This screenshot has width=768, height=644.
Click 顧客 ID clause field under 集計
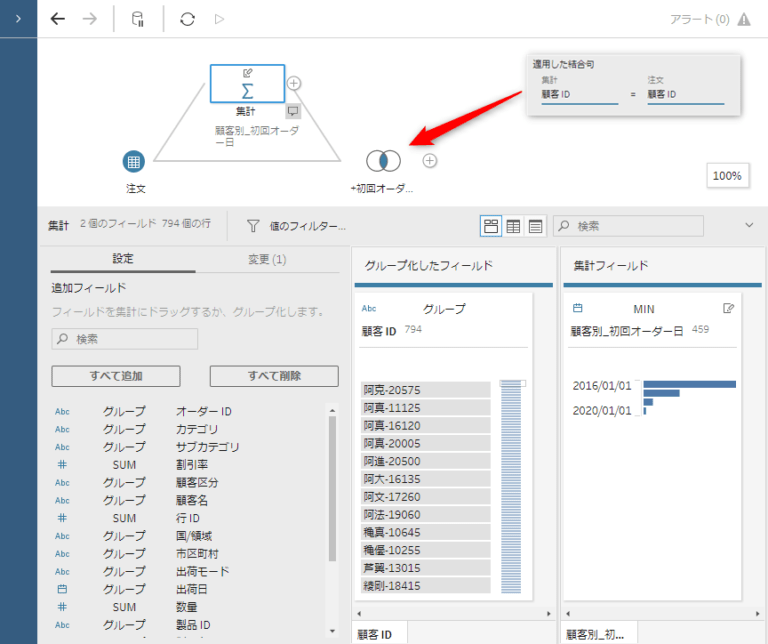pyautogui.click(x=579, y=95)
